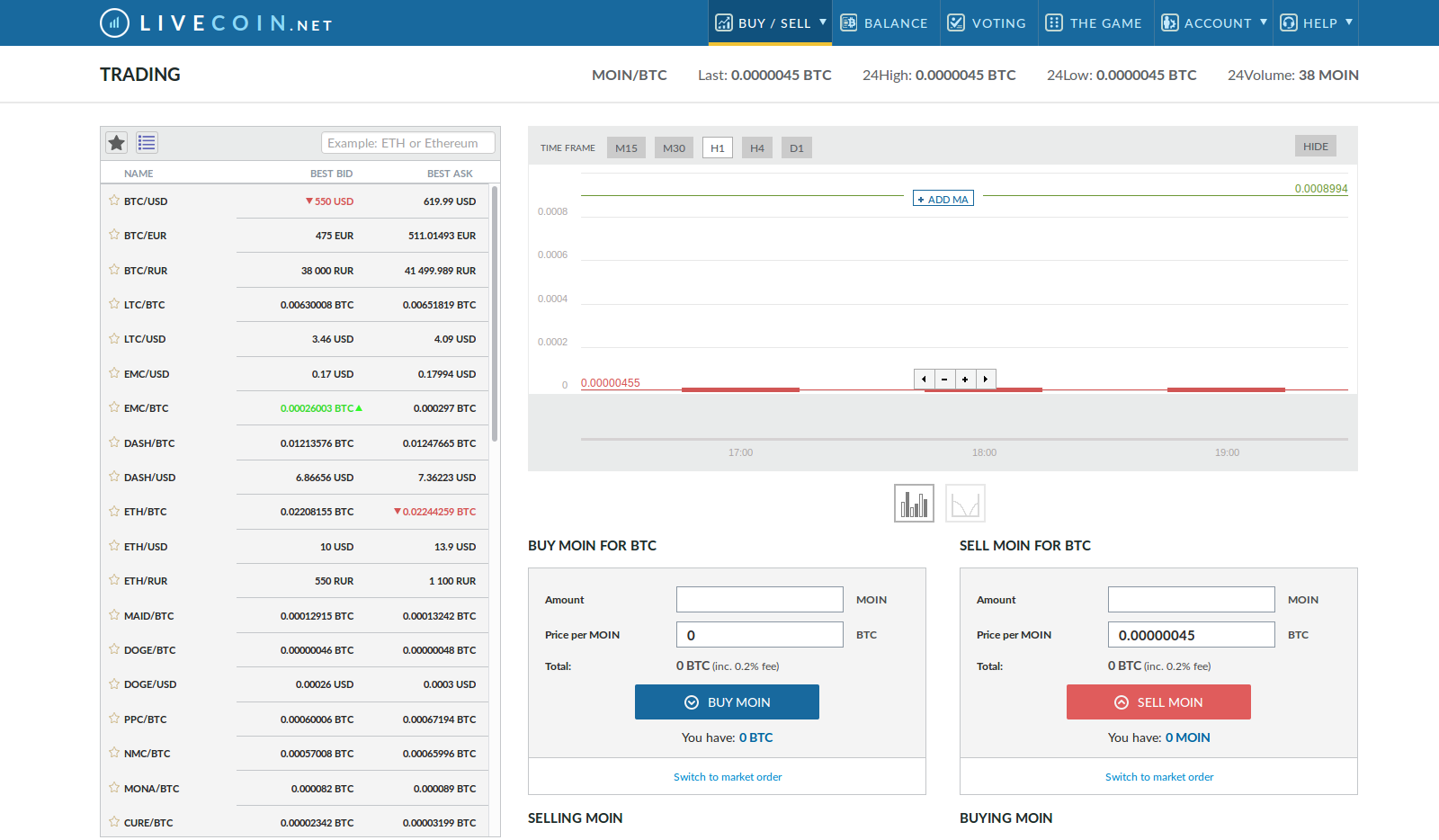
Task: Click the BUY MOIN button
Action: coord(727,701)
